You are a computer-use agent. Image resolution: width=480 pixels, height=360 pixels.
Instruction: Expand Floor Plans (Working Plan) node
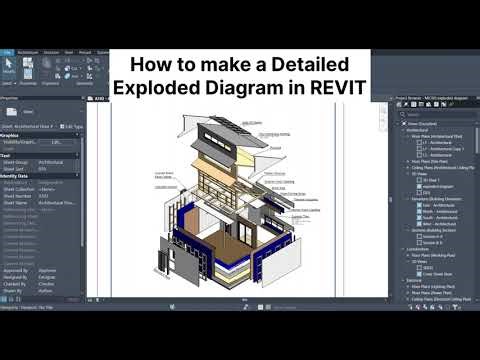tap(408, 255)
